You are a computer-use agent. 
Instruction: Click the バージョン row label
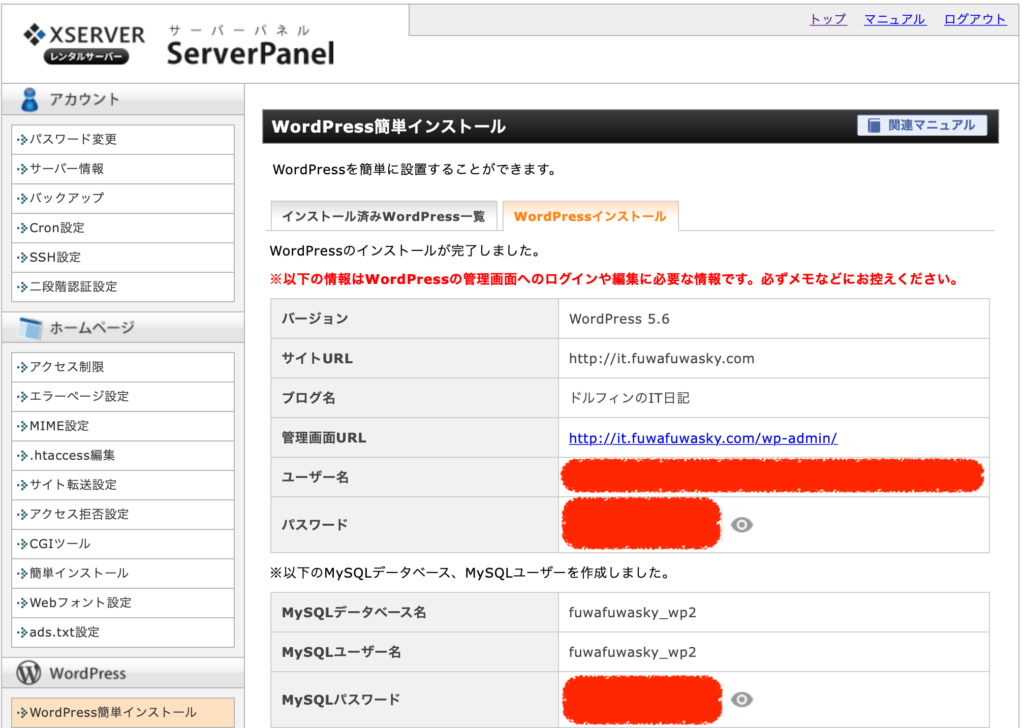pos(315,319)
